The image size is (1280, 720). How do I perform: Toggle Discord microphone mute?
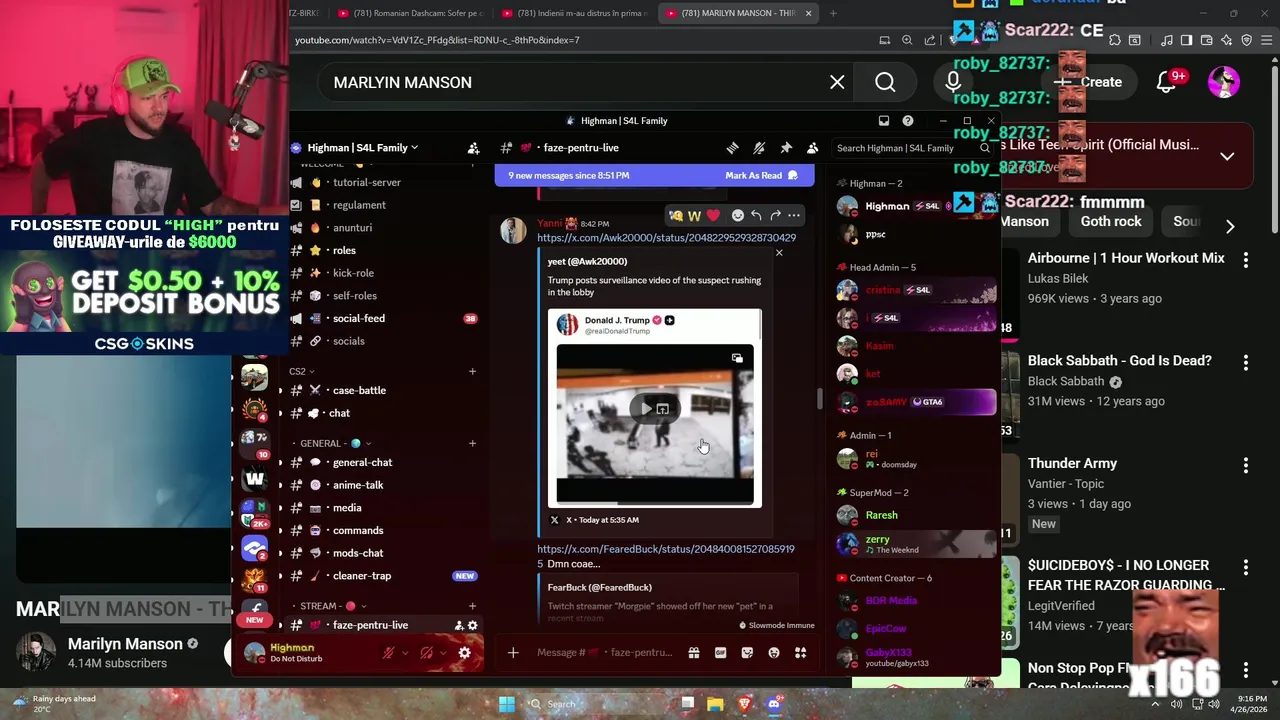tap(389, 653)
